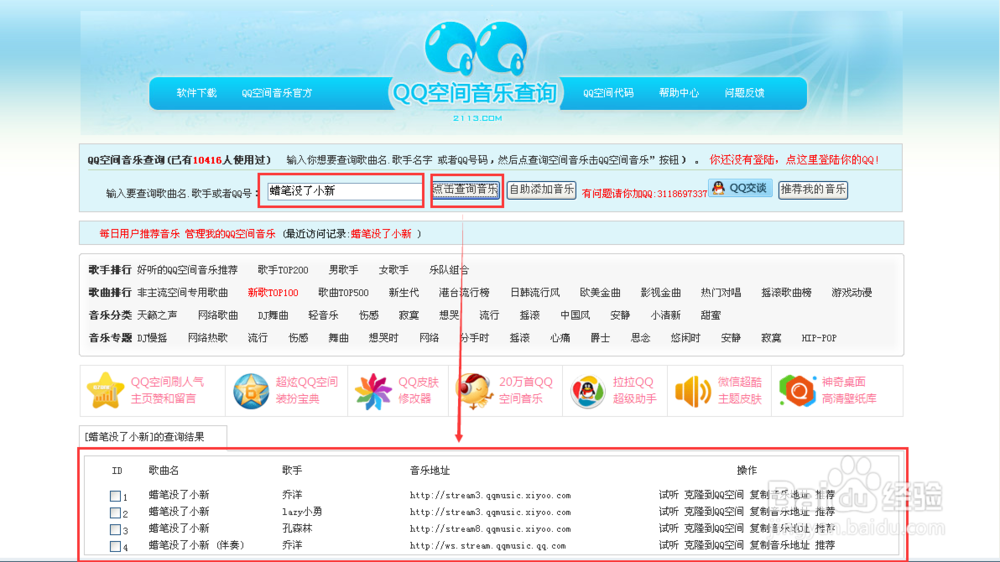
Task: Click the orange speaker WeChat icon
Action: click(x=693, y=391)
